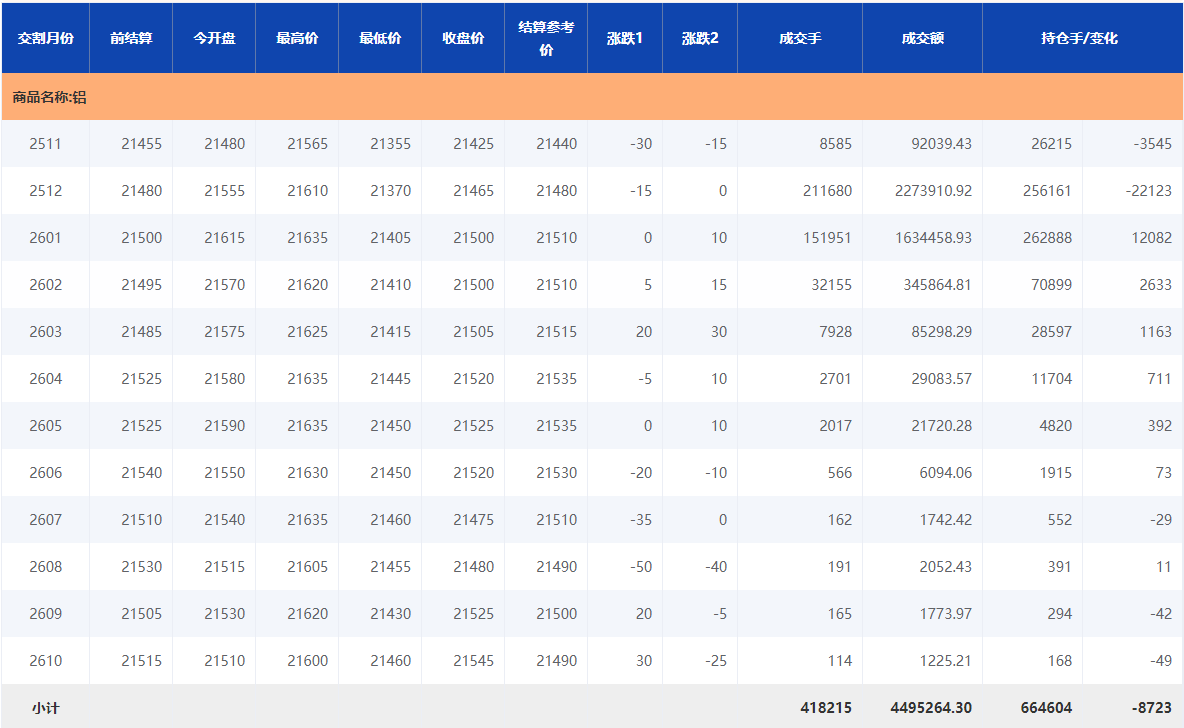This screenshot has width=1184, height=728.
Task: Click the 今开盘 column header
Action: pos(214,38)
